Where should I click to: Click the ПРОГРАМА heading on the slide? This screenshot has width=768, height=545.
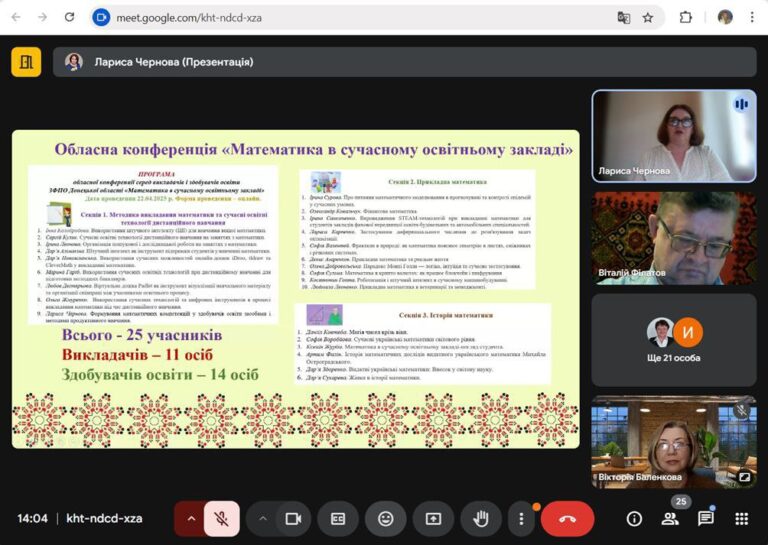pyautogui.click(x=157, y=174)
